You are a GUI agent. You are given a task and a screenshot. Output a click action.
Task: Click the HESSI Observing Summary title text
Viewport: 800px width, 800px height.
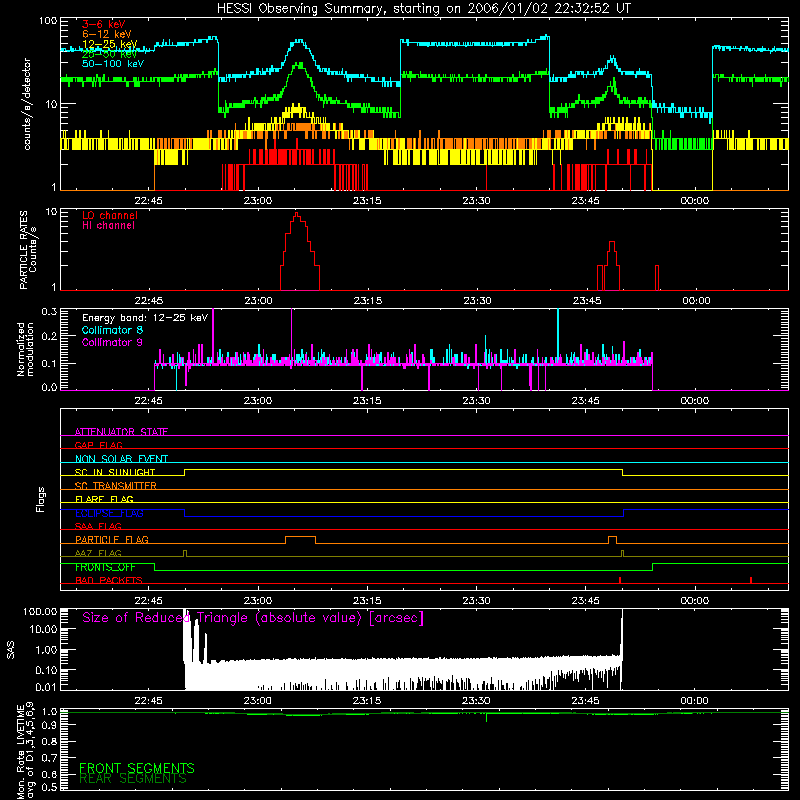pyautogui.click(x=424, y=9)
